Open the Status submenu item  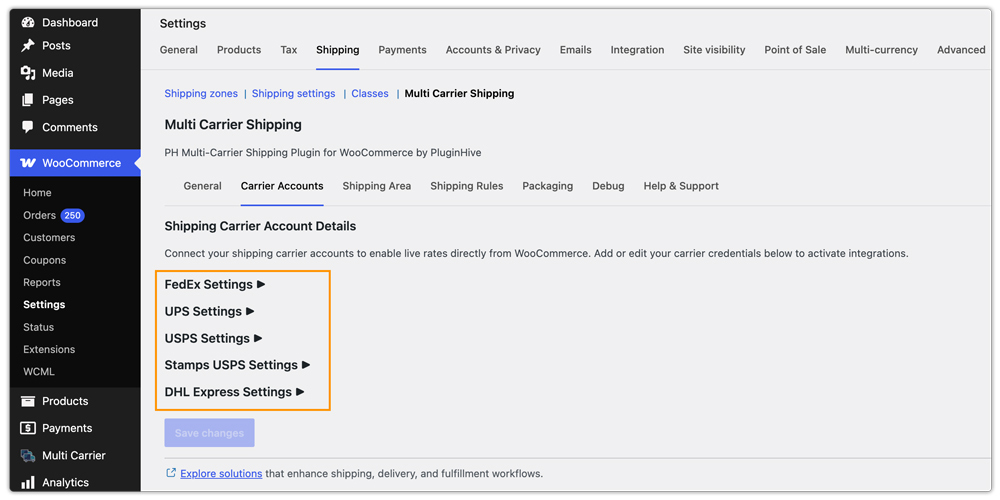(38, 327)
